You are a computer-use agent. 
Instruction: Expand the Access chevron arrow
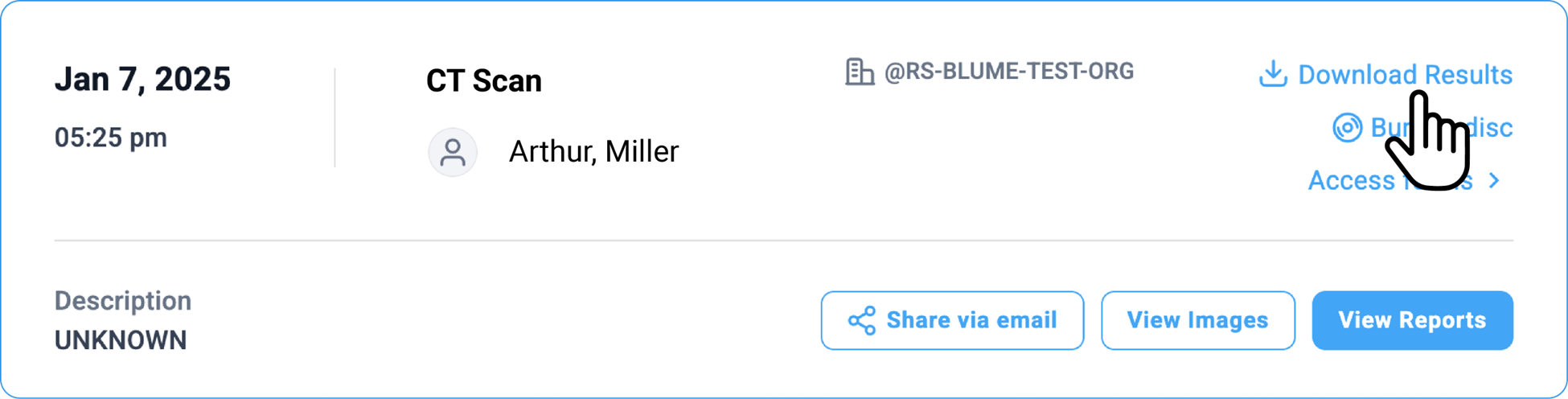coord(1494,181)
